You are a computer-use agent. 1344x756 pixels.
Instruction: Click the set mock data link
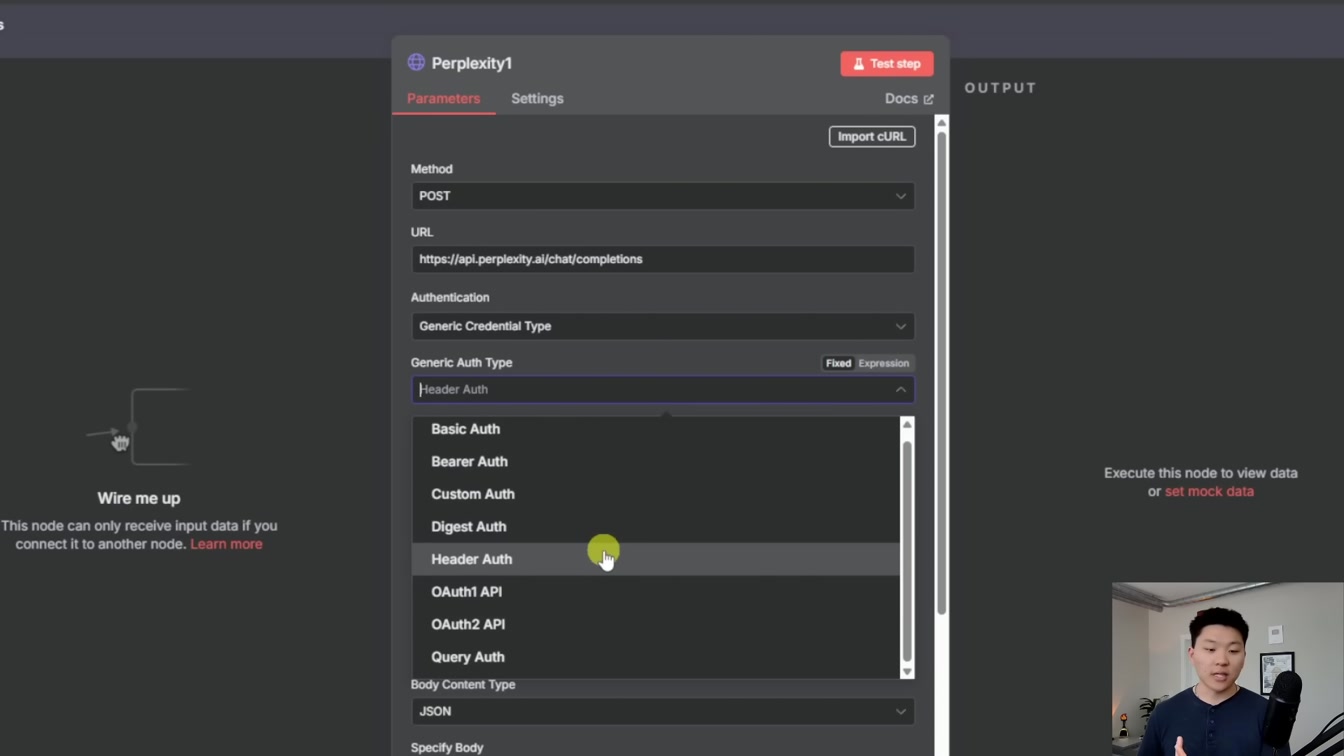point(1209,492)
